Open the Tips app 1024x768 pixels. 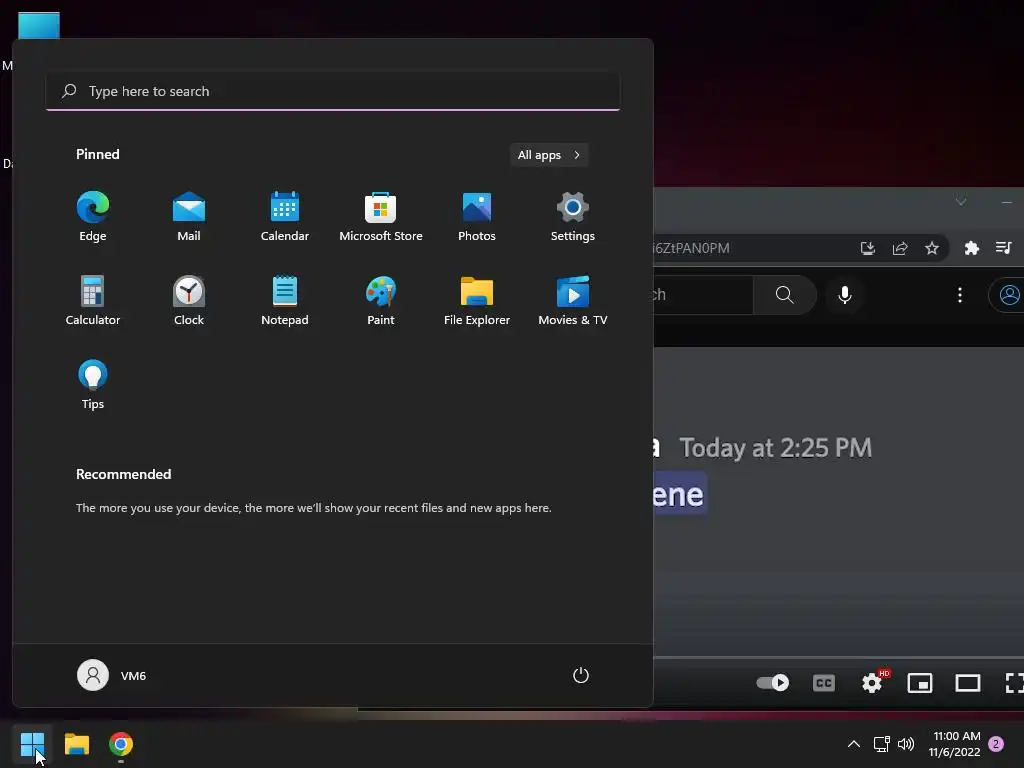coord(93,385)
